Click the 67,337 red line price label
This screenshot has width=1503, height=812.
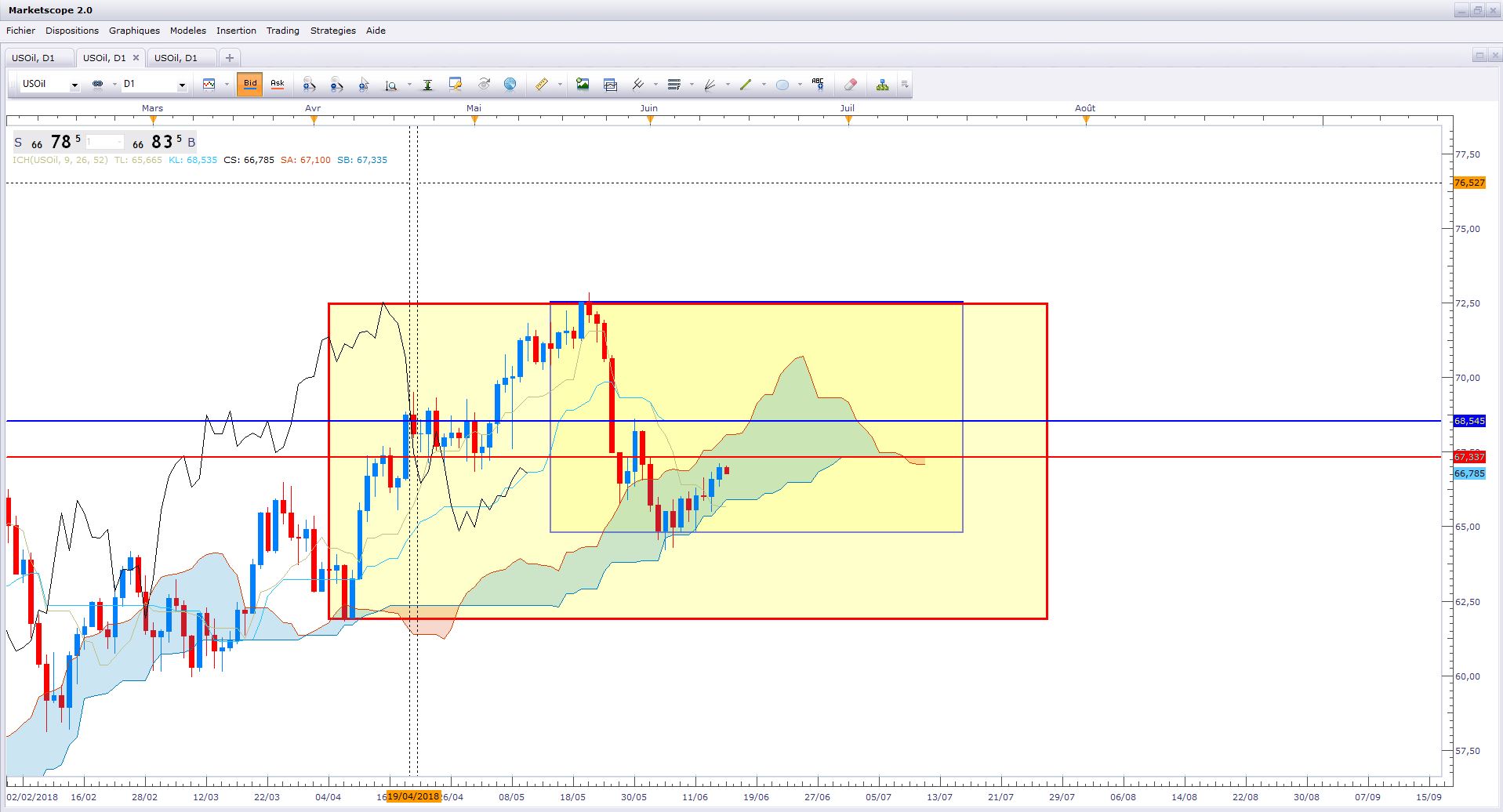(x=1469, y=457)
